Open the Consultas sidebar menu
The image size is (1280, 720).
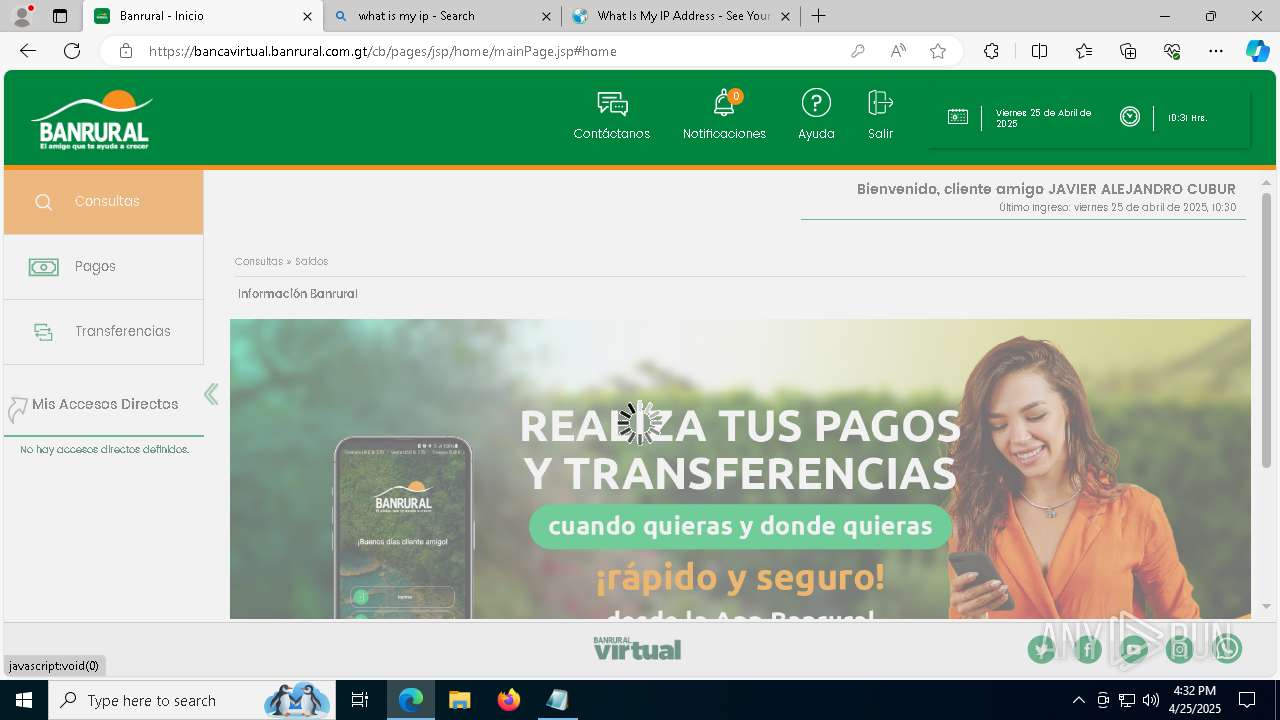[104, 201]
